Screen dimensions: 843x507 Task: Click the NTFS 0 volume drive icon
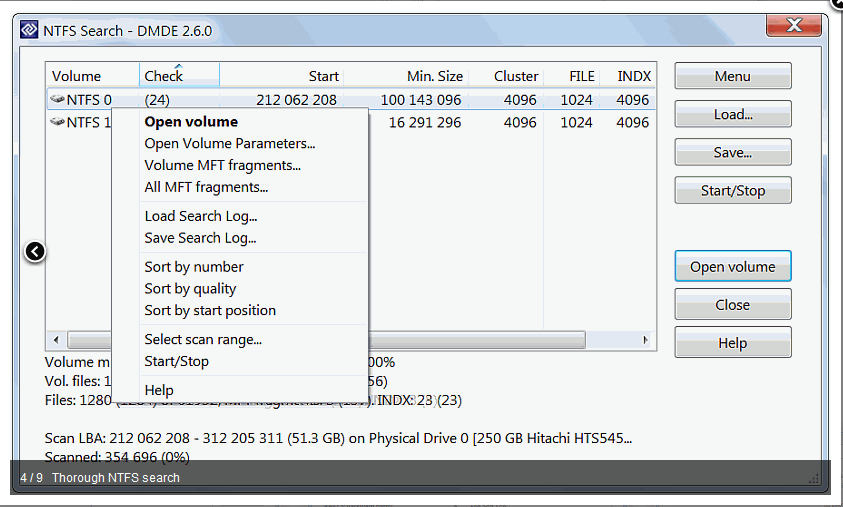(x=57, y=99)
